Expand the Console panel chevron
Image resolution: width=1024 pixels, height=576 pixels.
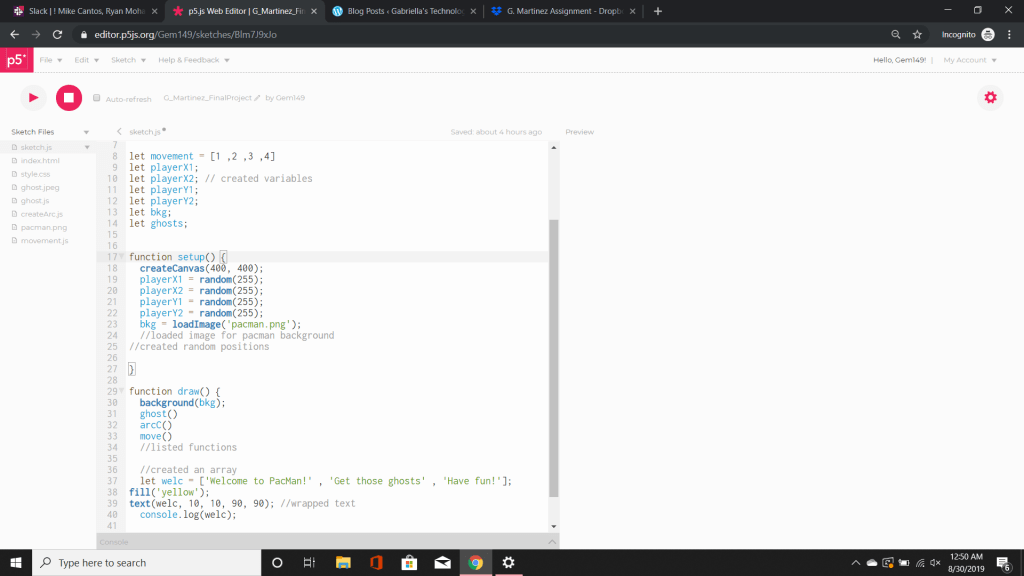coord(551,541)
